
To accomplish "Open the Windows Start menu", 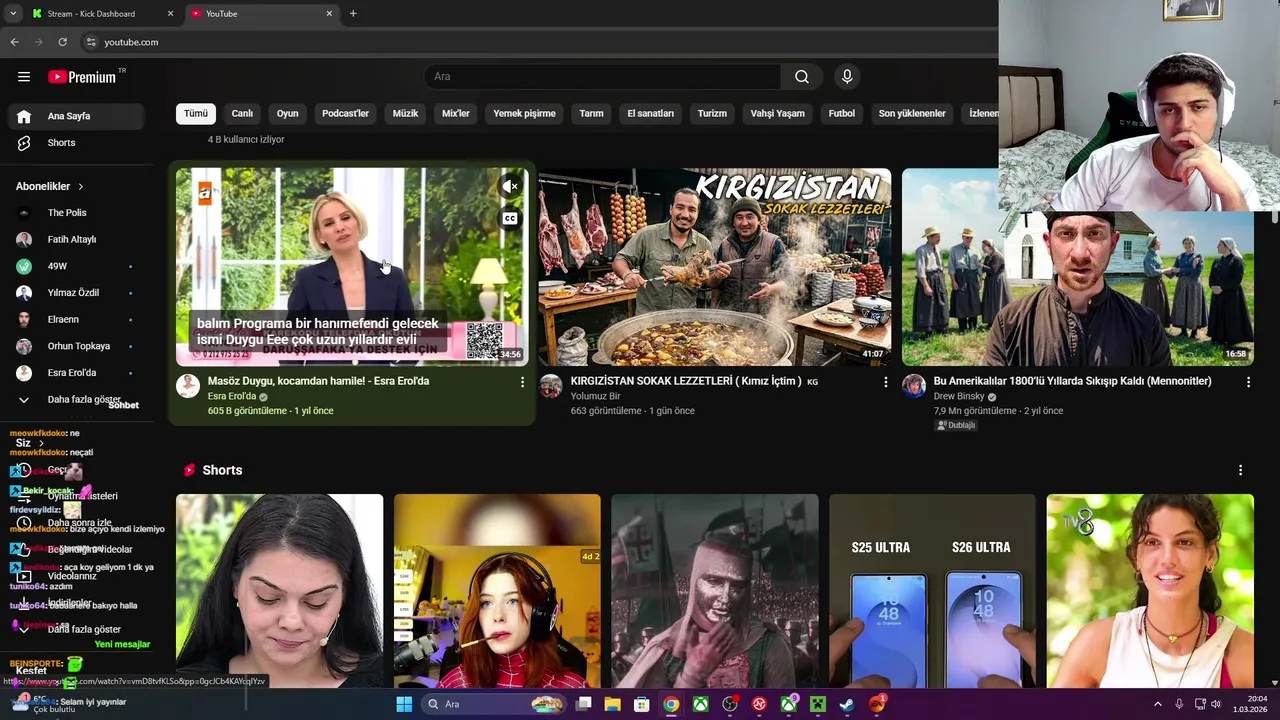I will (404, 704).
